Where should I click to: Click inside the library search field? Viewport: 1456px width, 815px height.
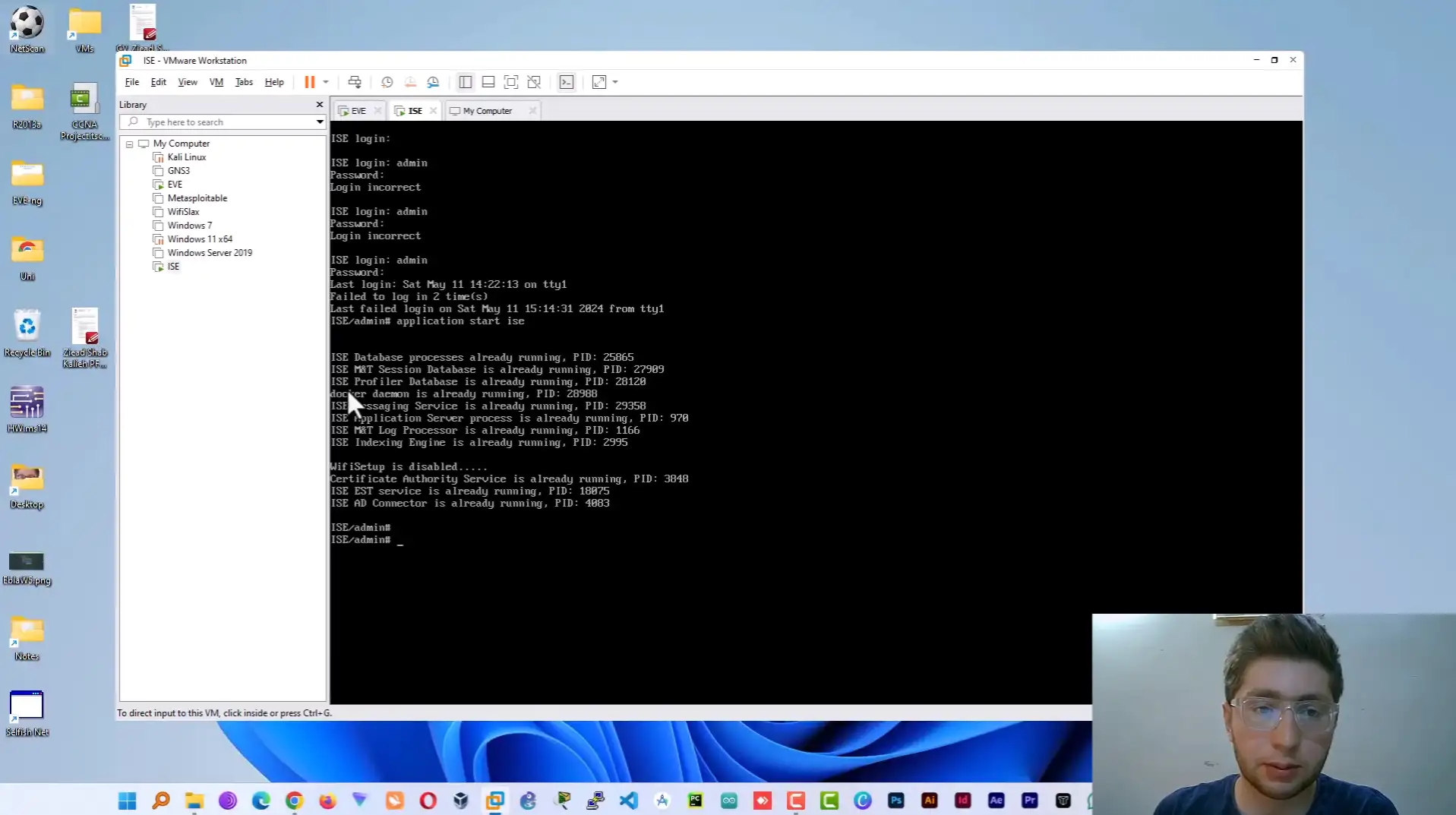220,122
